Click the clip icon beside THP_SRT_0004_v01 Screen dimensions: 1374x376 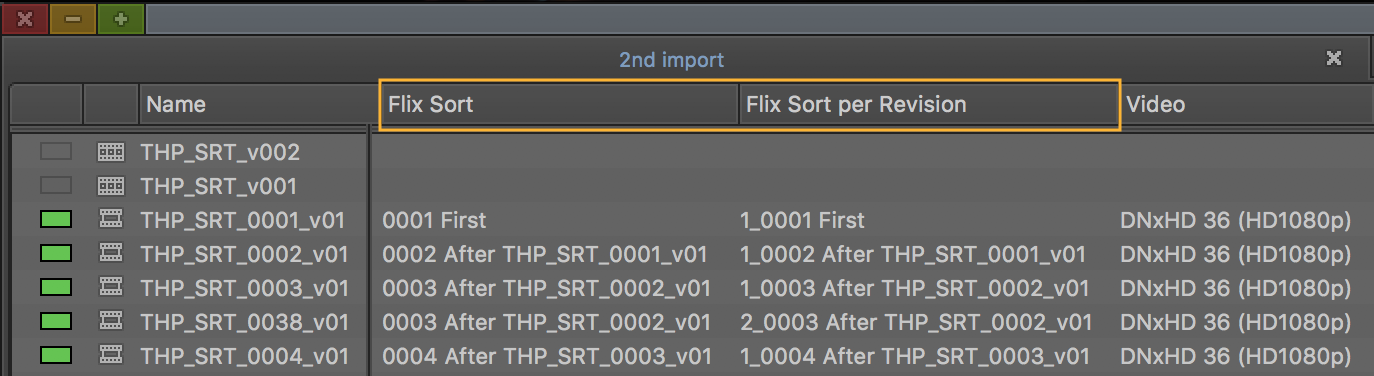click(111, 355)
